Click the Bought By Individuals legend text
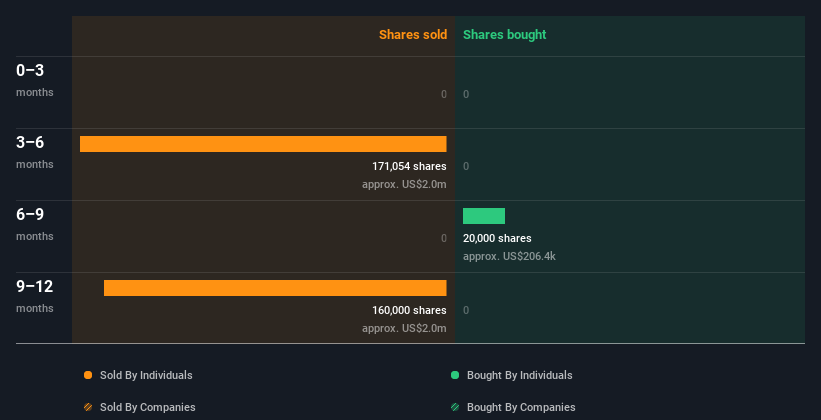Image resolution: width=821 pixels, height=420 pixels. pos(519,375)
